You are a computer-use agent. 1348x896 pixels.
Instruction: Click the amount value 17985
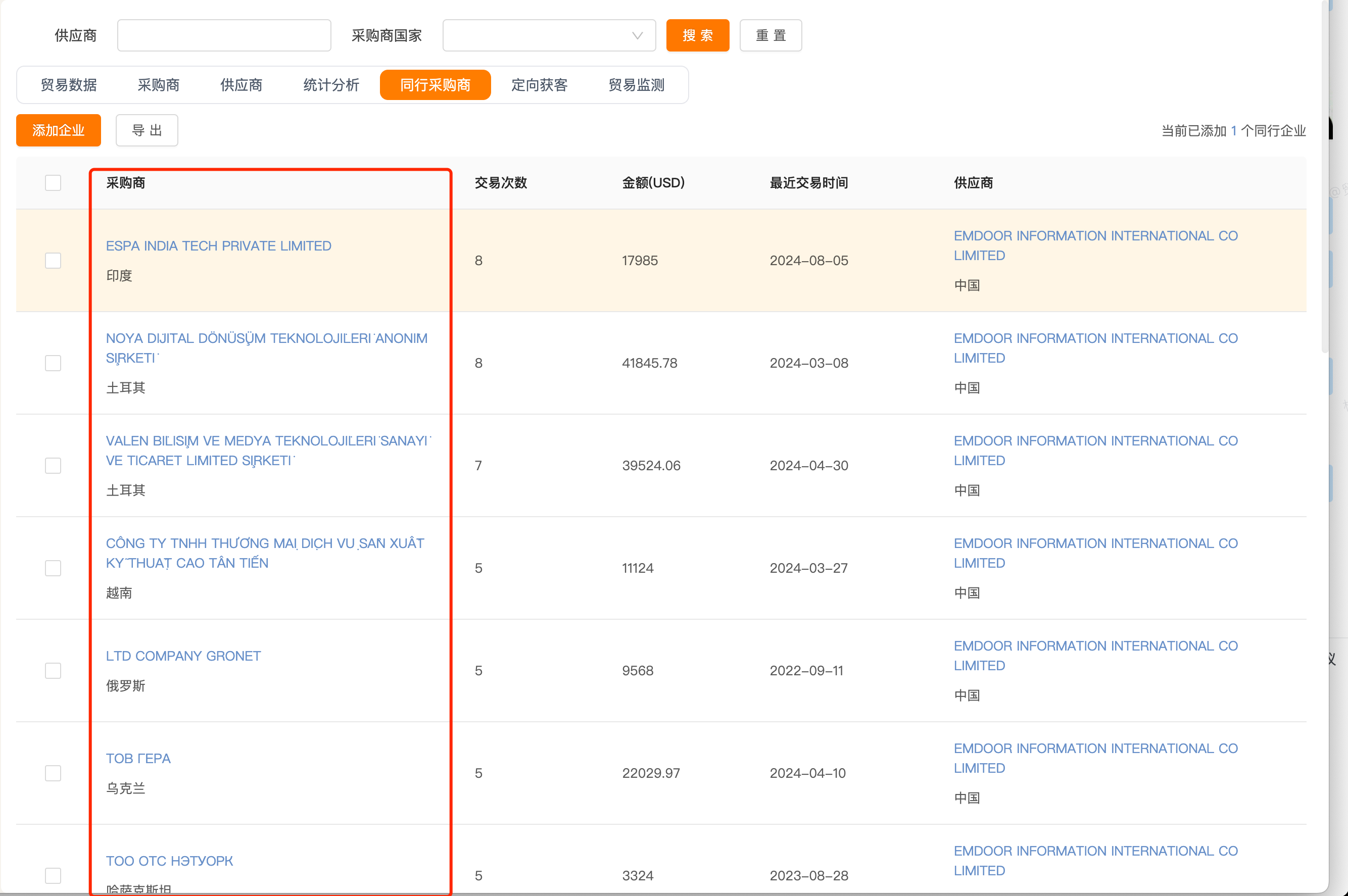pyautogui.click(x=640, y=261)
